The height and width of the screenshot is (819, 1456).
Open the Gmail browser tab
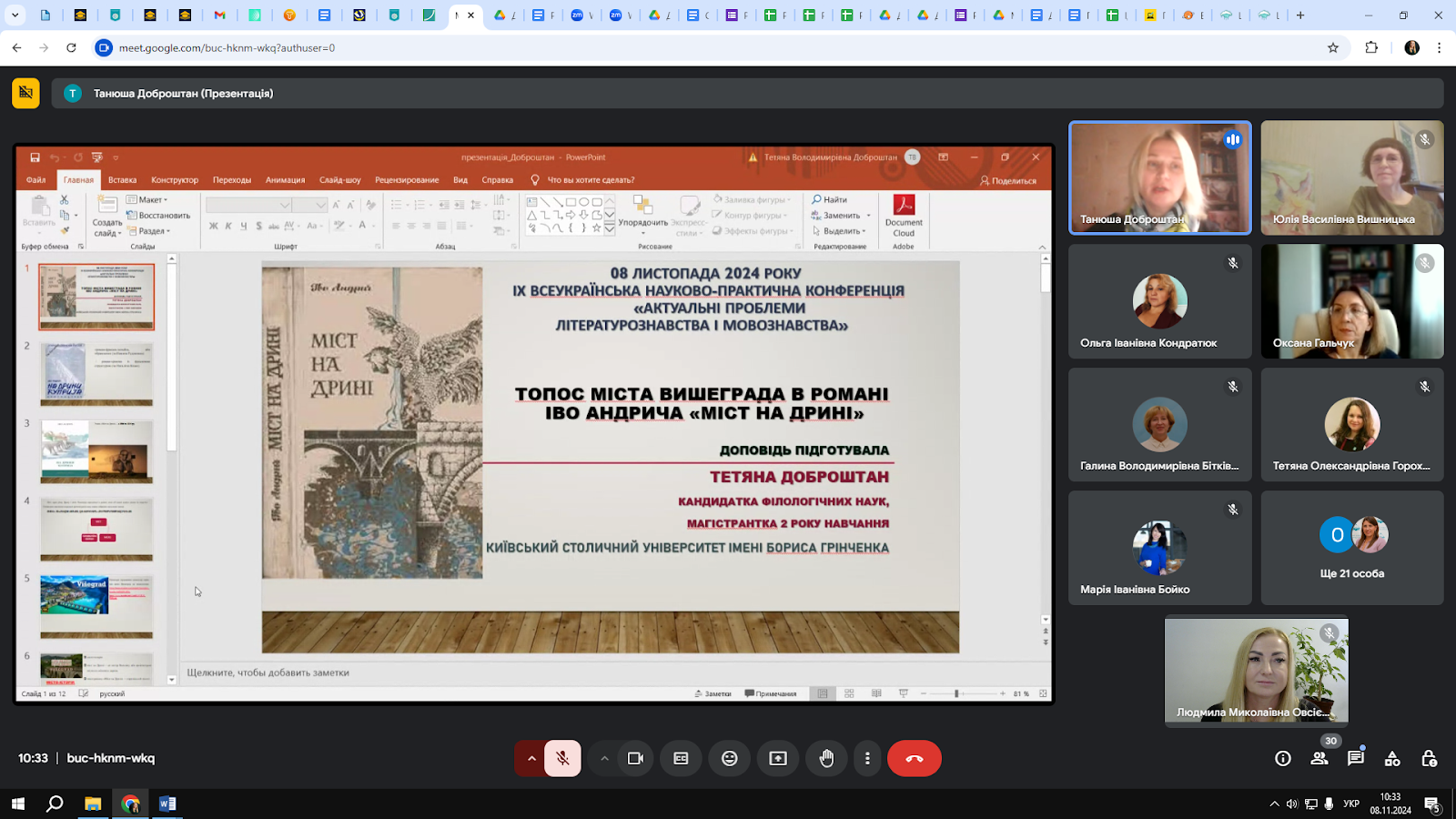219,15
